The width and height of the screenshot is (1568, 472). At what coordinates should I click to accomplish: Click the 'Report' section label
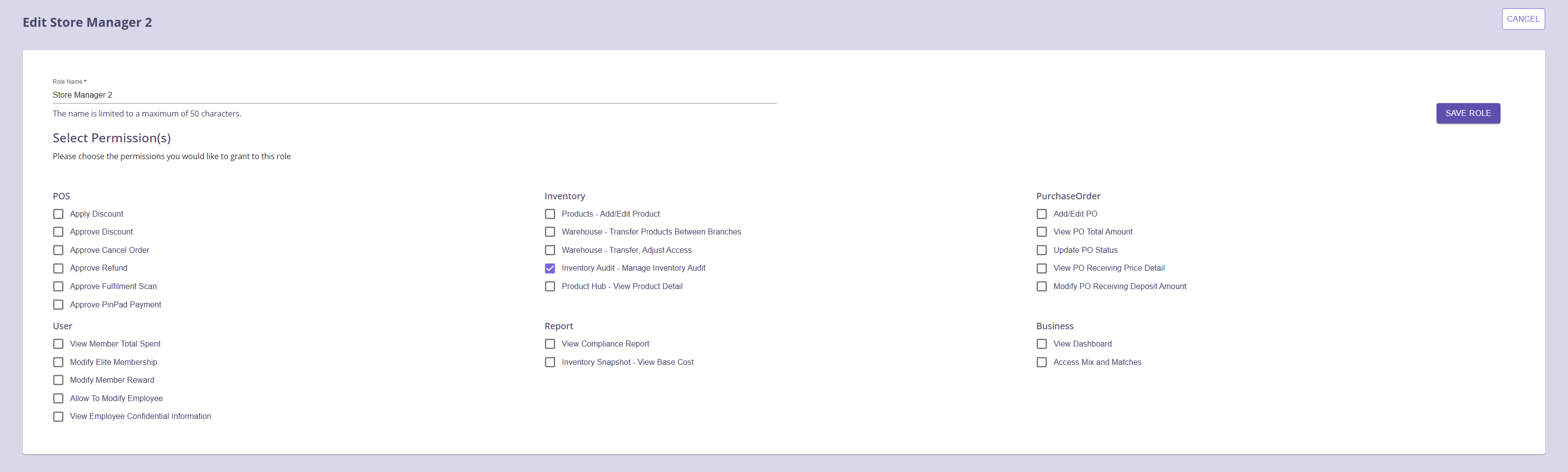(x=559, y=326)
